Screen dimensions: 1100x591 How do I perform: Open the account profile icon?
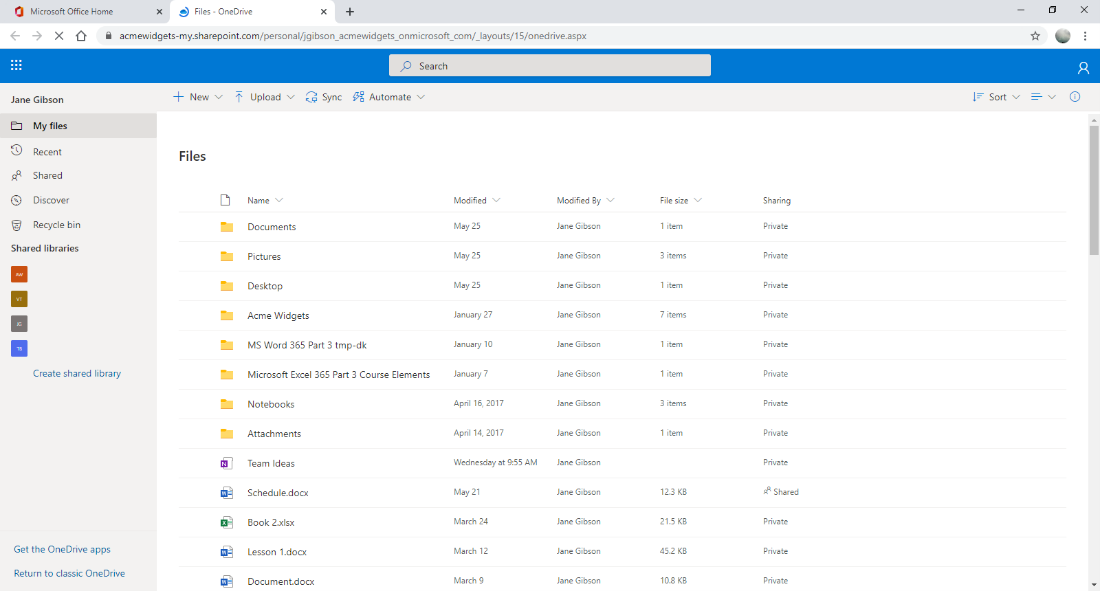[x=1083, y=67]
